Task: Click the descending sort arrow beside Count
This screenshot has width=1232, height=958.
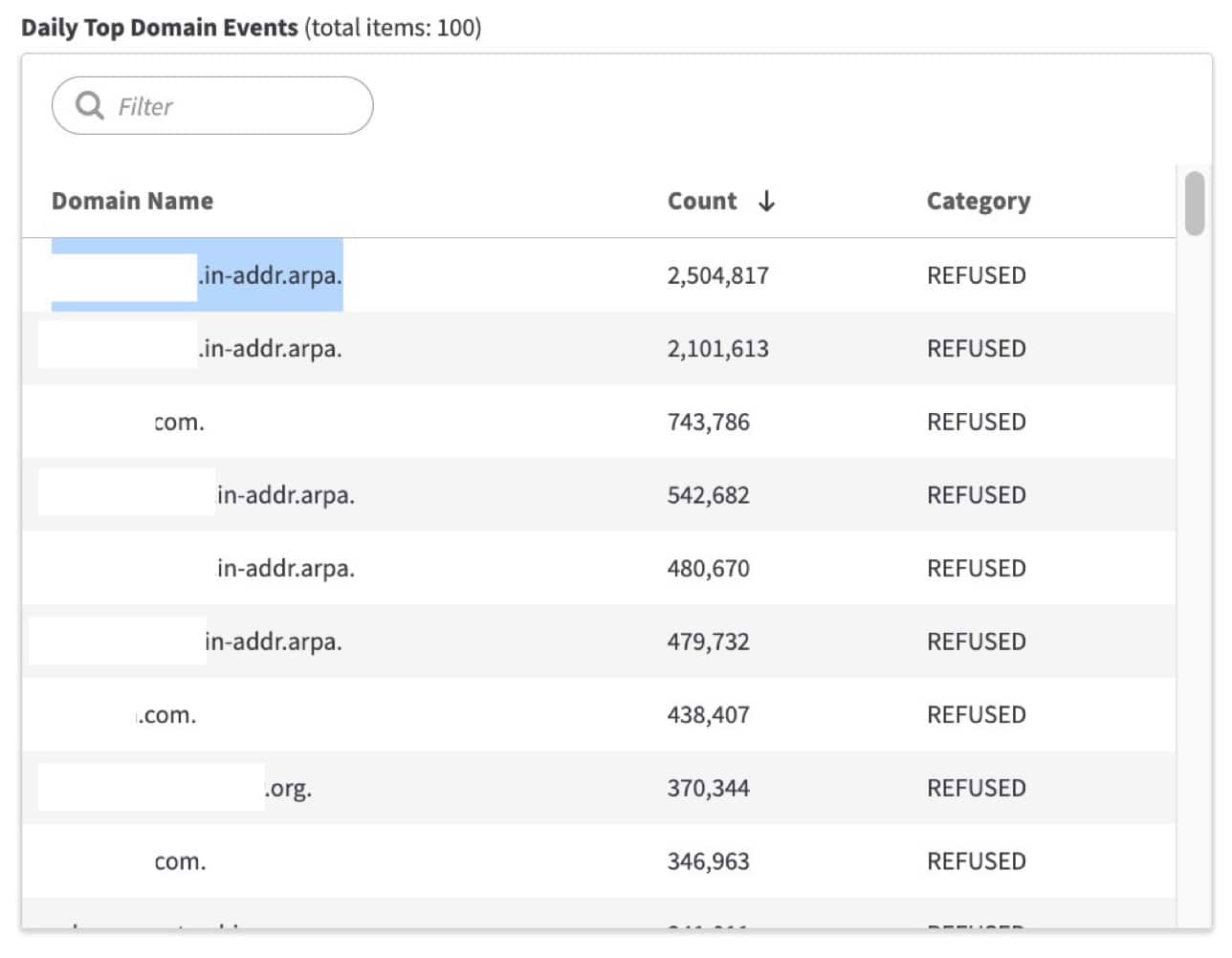Action: click(766, 201)
